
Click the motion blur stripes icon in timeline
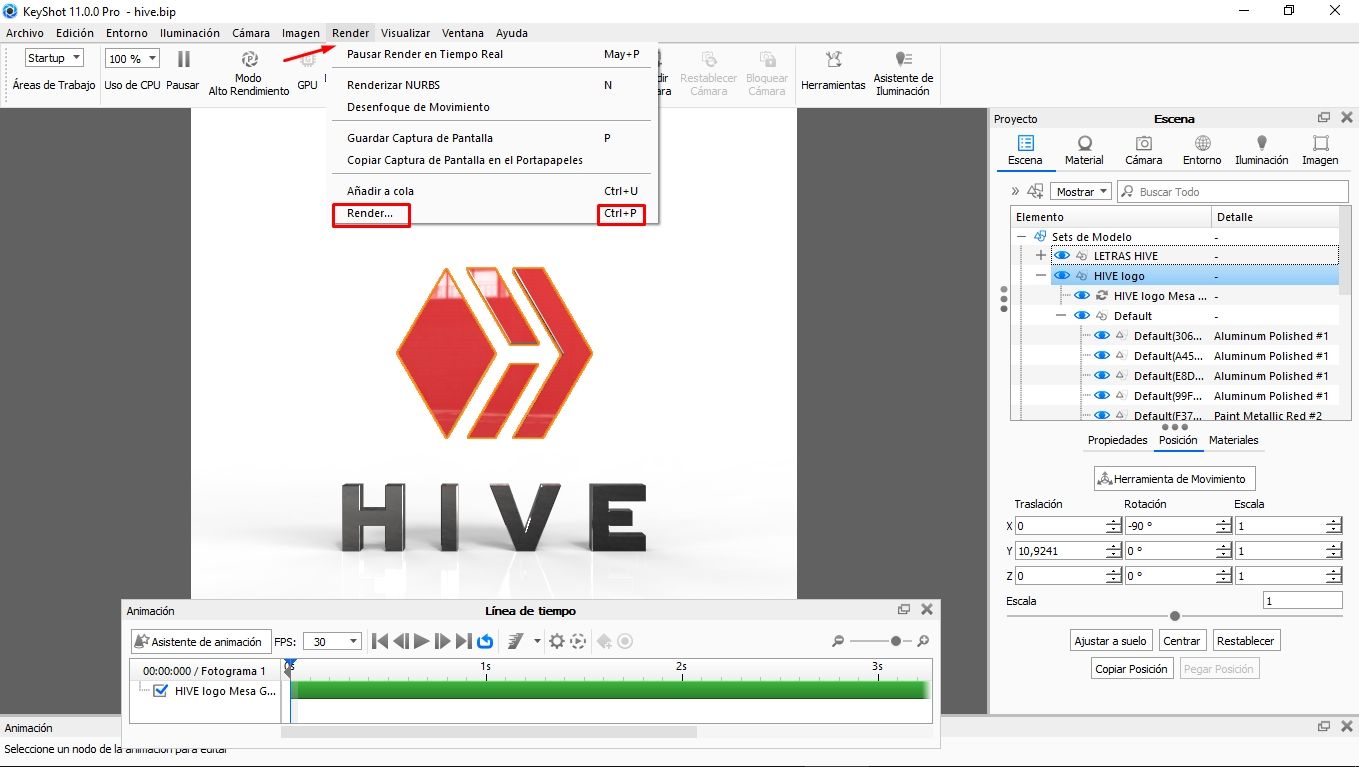click(516, 641)
